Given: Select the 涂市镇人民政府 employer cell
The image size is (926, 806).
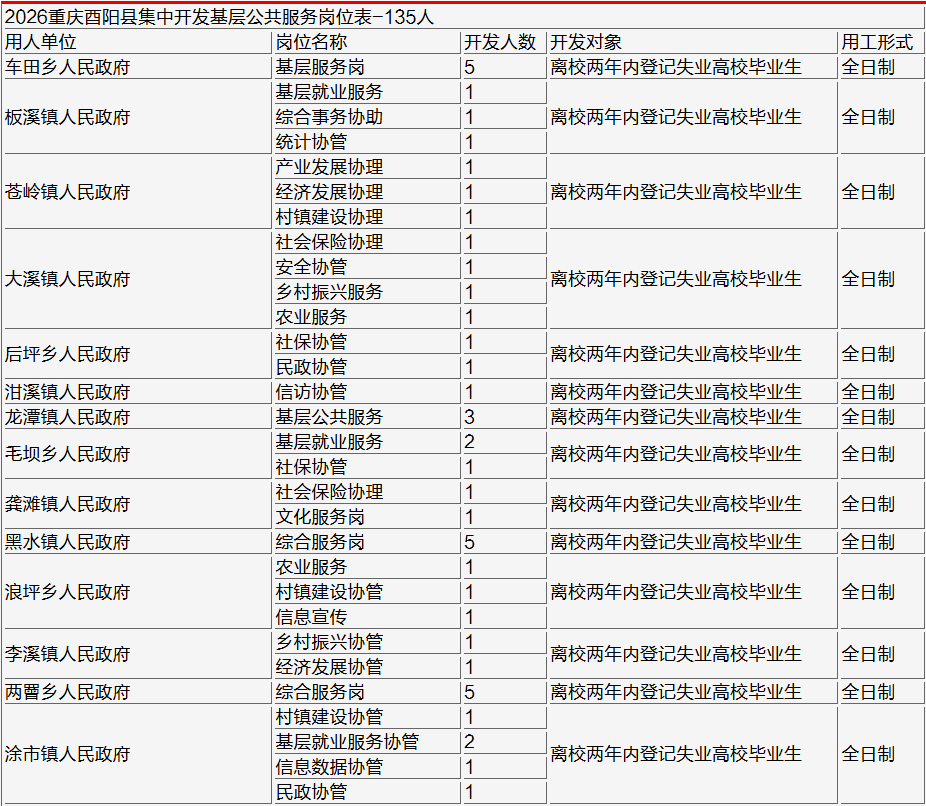Looking at the screenshot, I should click(137, 754).
